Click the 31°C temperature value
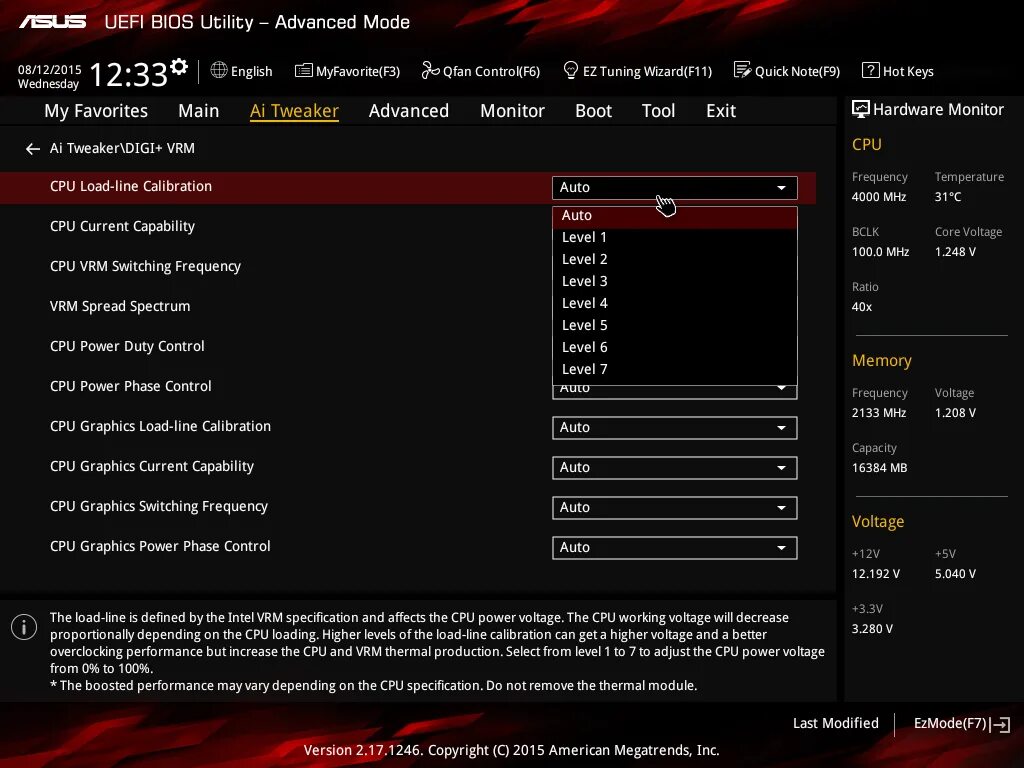 pos(948,197)
